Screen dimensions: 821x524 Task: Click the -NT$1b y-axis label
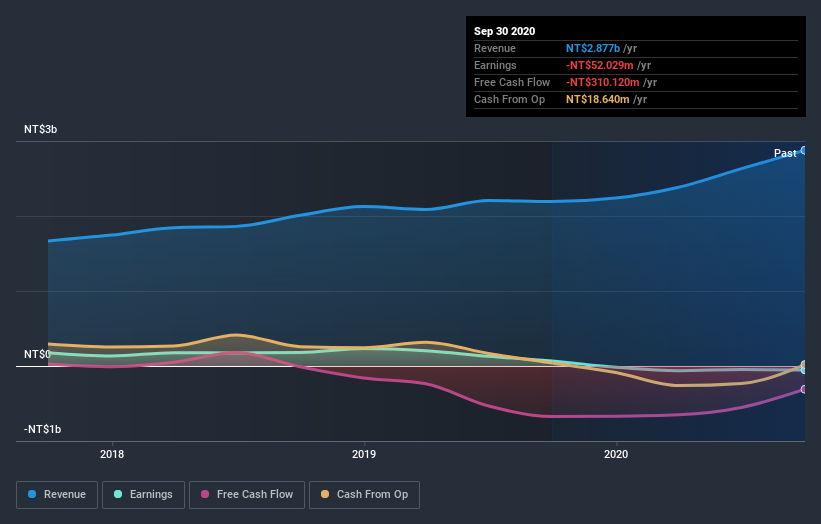tap(42, 429)
